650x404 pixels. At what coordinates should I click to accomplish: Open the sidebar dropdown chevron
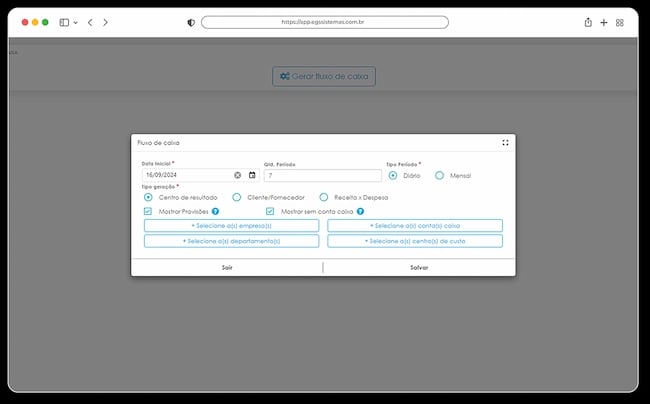tap(75, 23)
